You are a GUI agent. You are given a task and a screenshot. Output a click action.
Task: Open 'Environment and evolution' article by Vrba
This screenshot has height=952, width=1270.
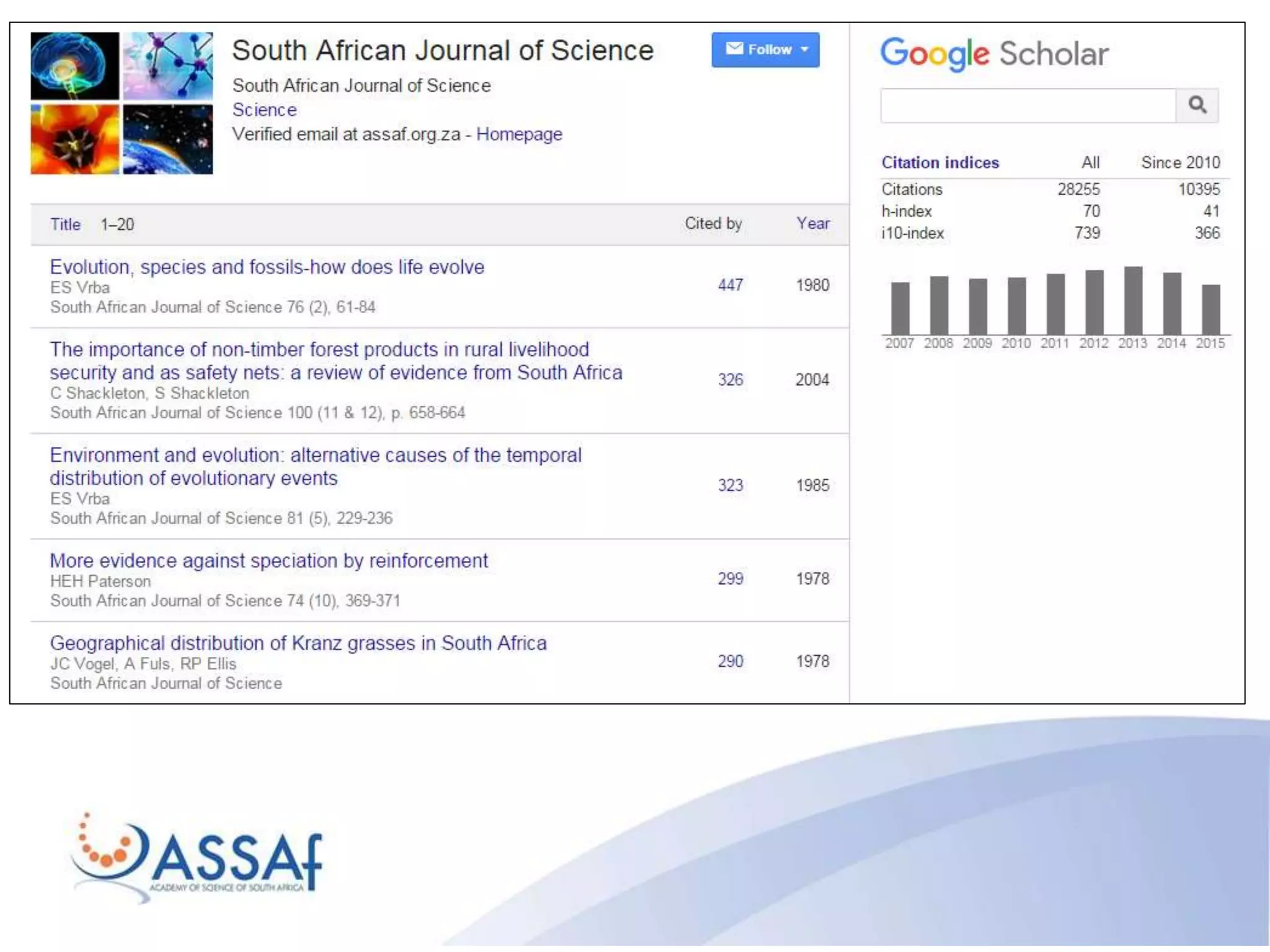tap(316, 466)
